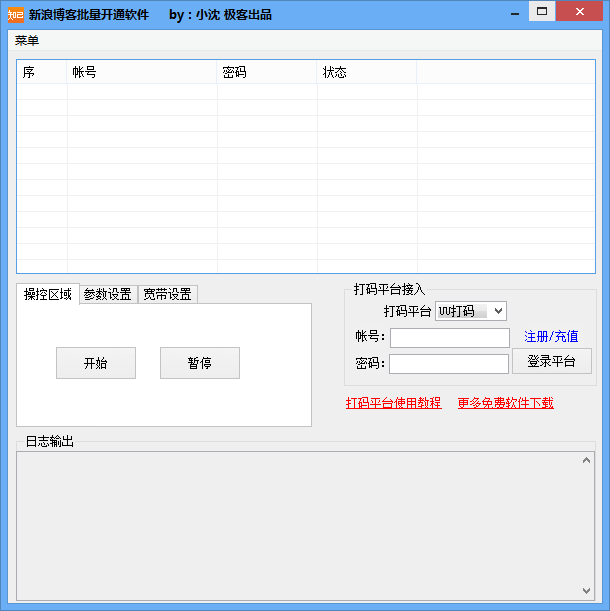
Task: Click the 暂停 button
Action: pos(200,363)
